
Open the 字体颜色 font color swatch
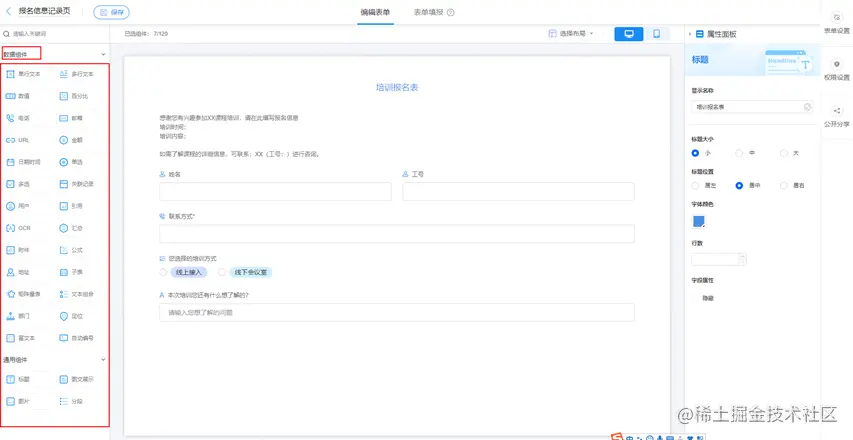click(x=699, y=222)
